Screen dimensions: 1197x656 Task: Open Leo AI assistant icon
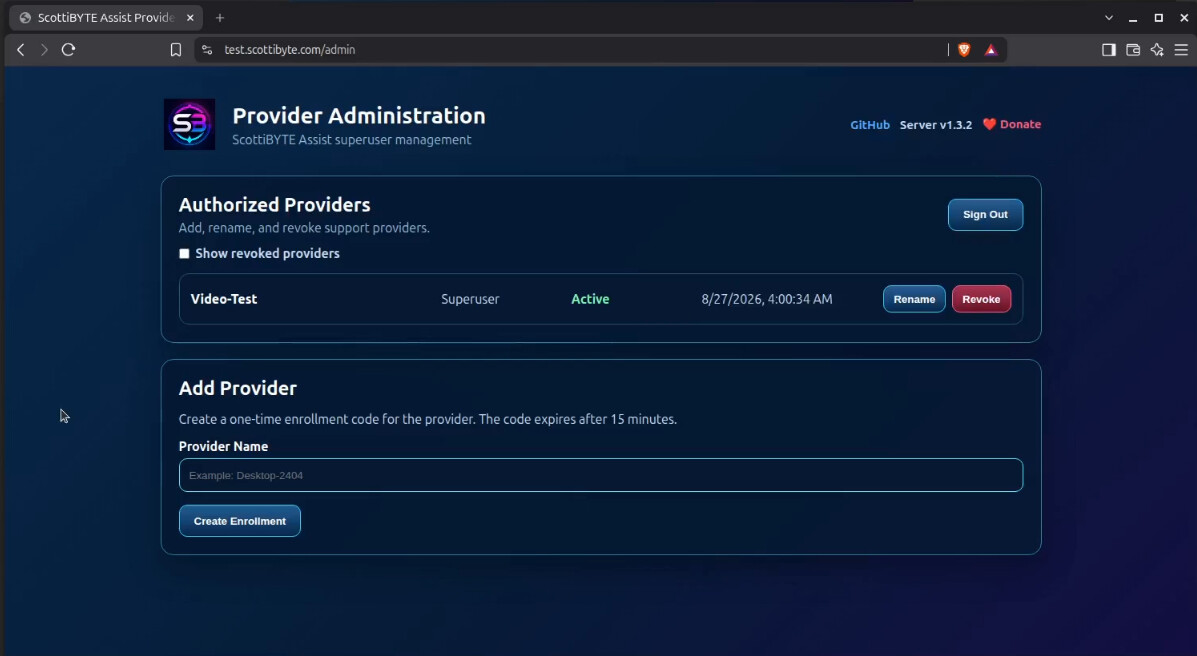[1157, 50]
